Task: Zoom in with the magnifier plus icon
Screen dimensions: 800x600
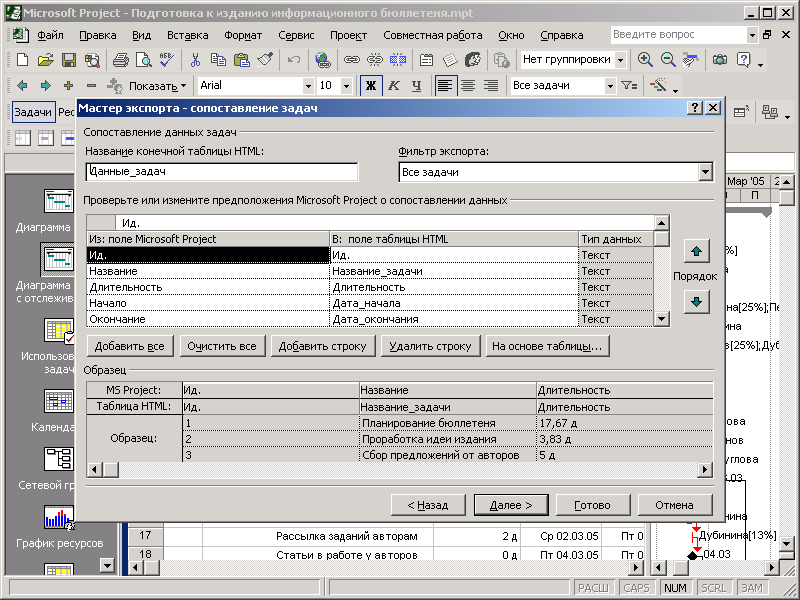Action: (645, 60)
